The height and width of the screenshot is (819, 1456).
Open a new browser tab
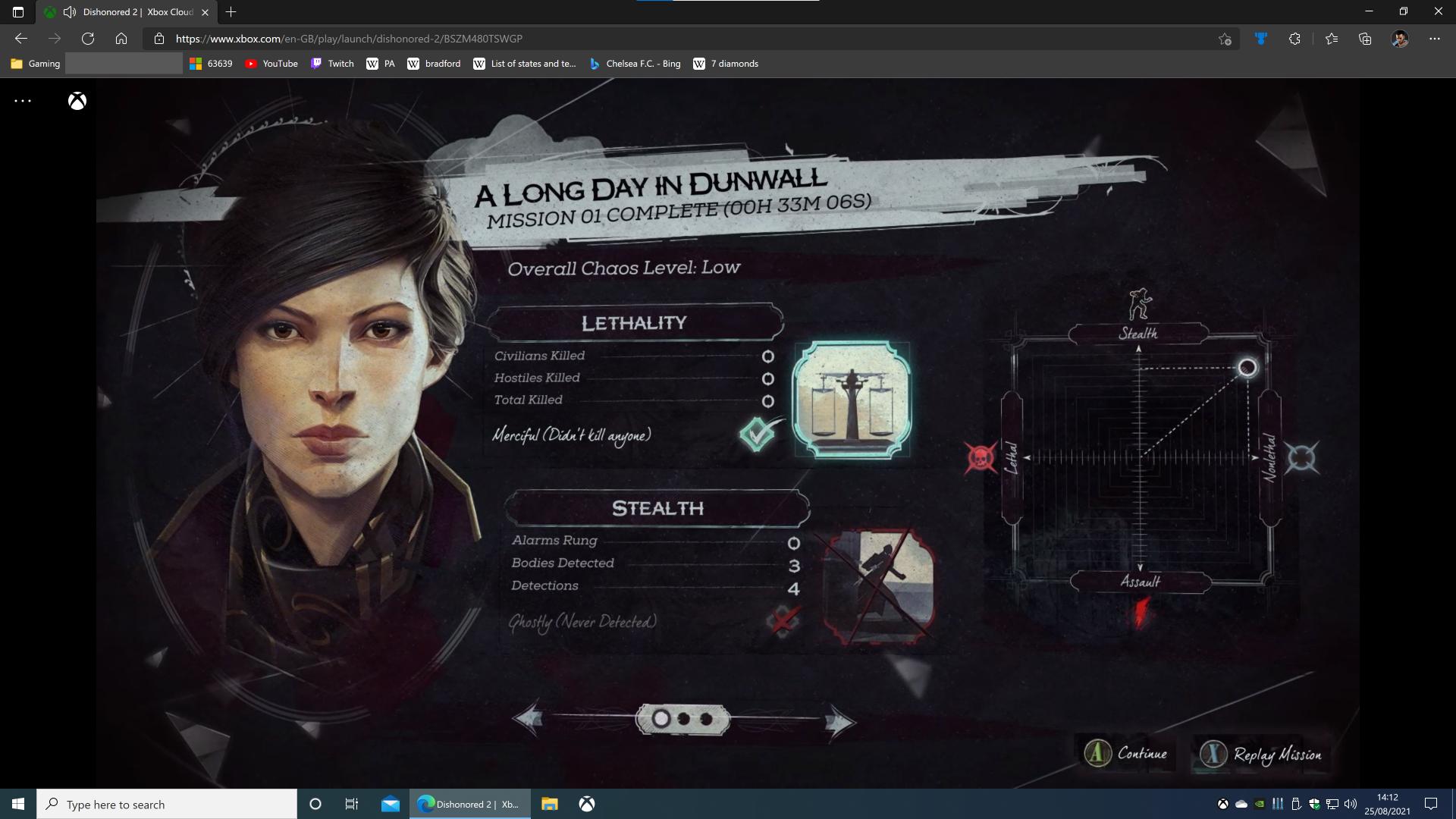click(231, 11)
